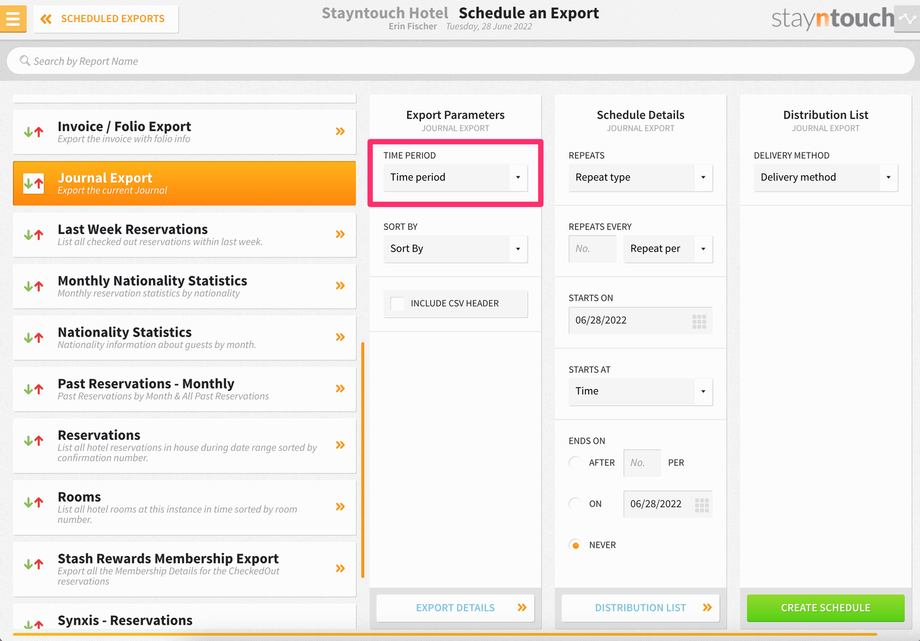Click the Starts On date field
920x641 pixels.
[x=641, y=320]
